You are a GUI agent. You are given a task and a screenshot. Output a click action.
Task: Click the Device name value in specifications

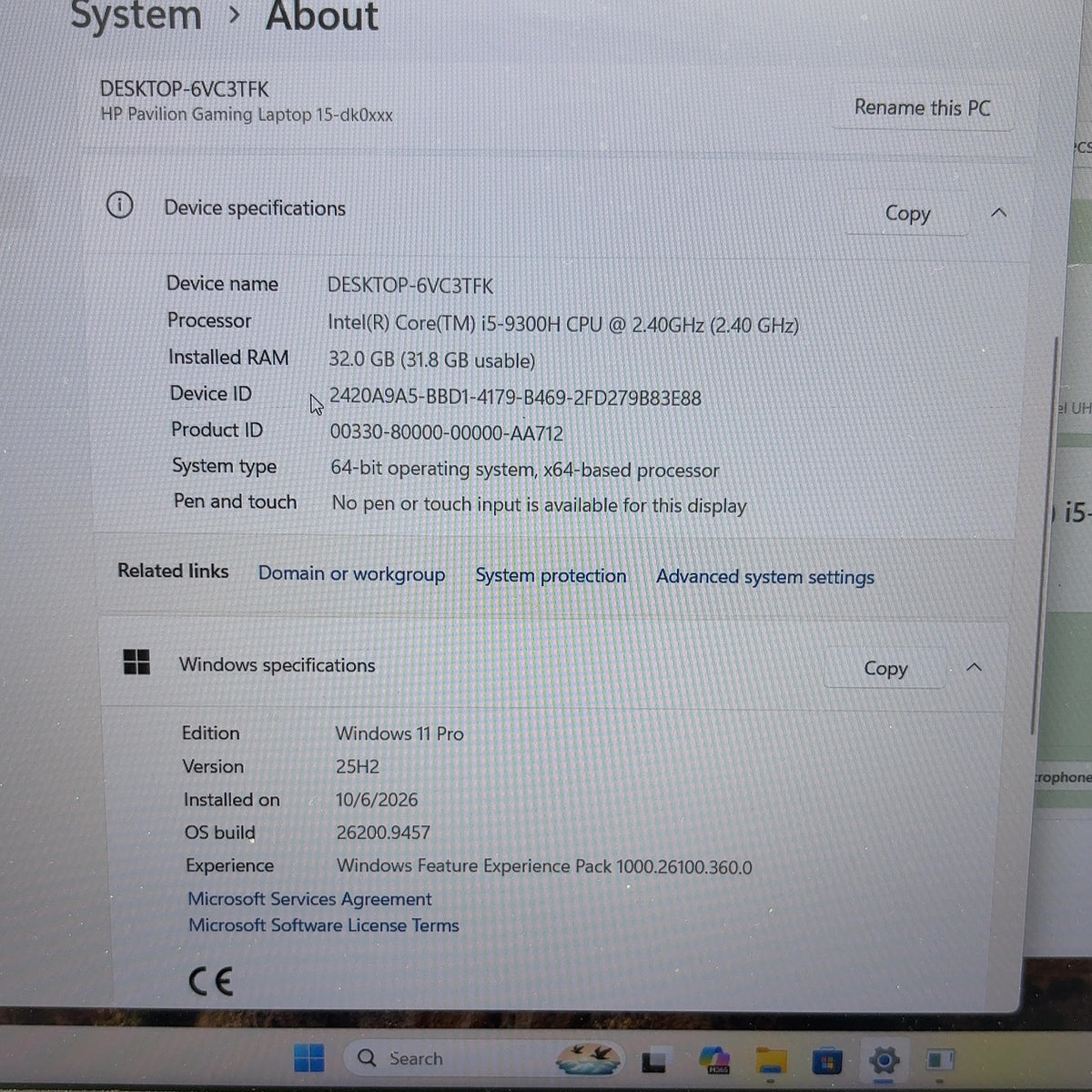410,285
